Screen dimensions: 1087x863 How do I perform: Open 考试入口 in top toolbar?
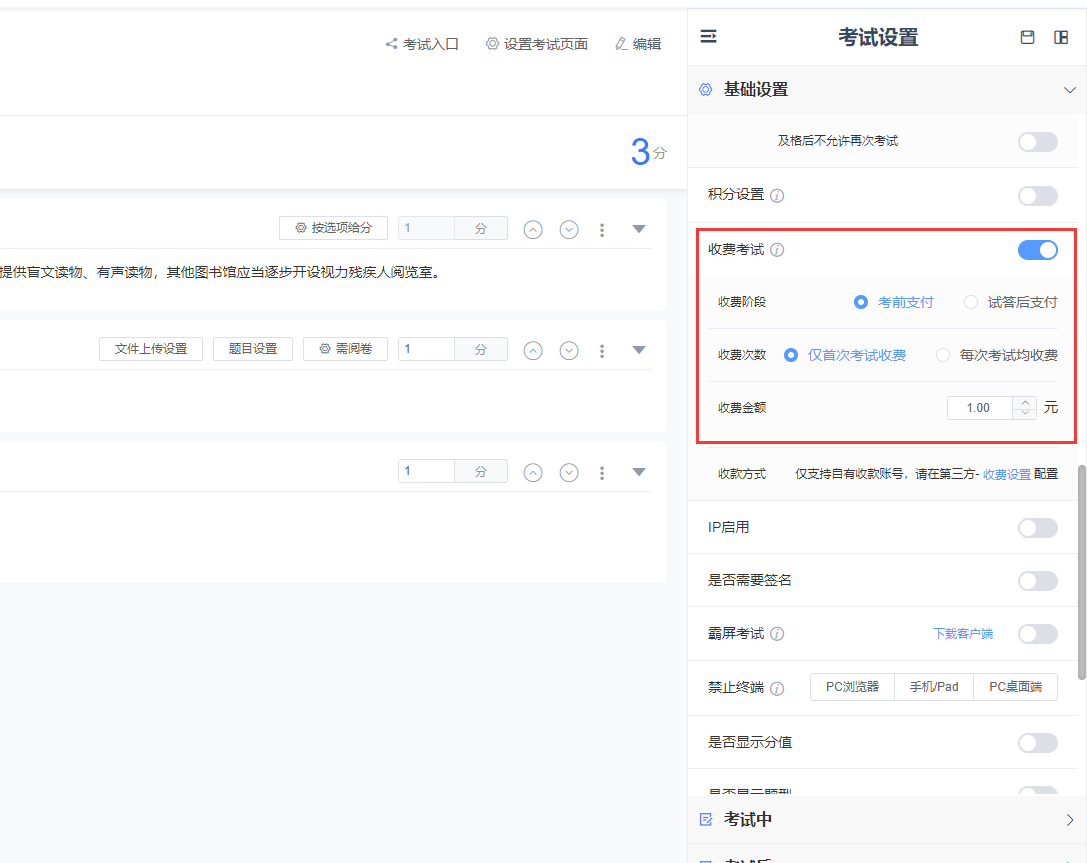pos(422,44)
